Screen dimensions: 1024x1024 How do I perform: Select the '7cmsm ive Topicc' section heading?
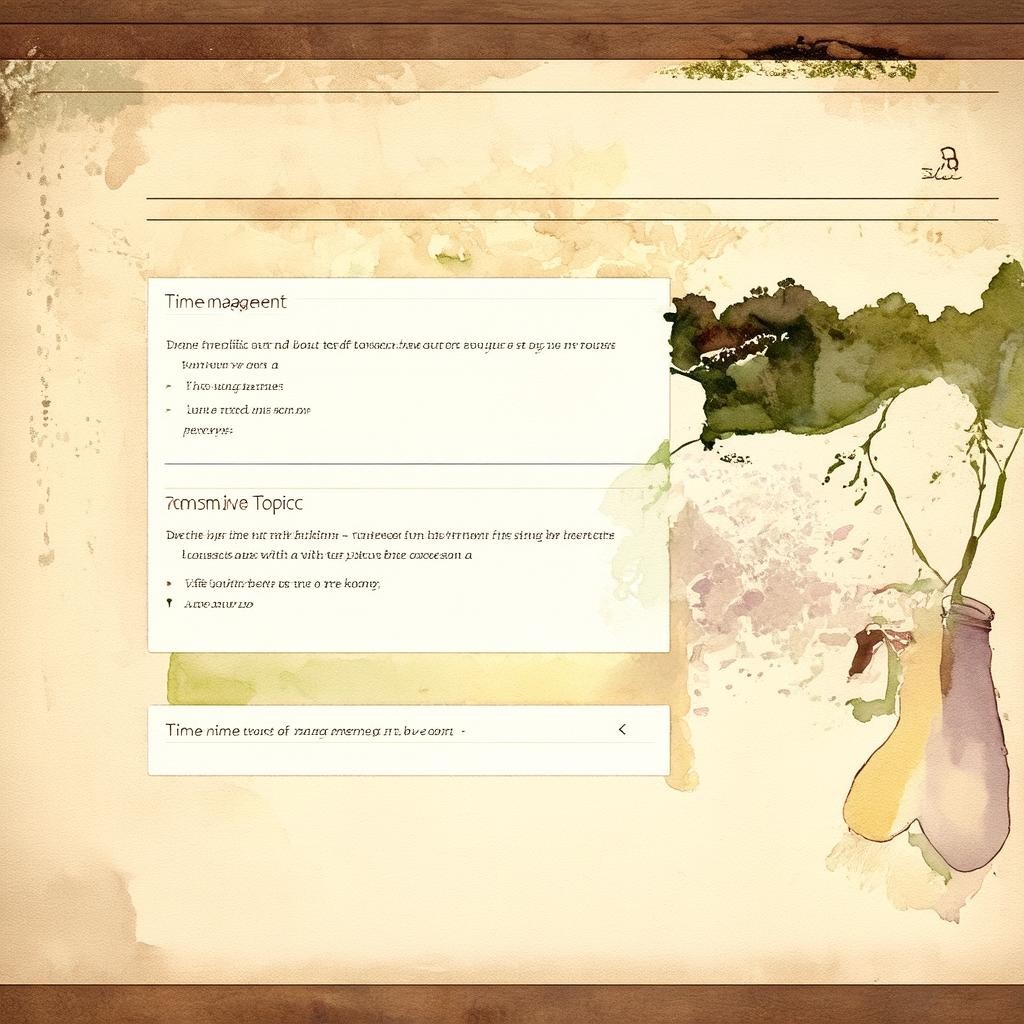click(x=233, y=503)
